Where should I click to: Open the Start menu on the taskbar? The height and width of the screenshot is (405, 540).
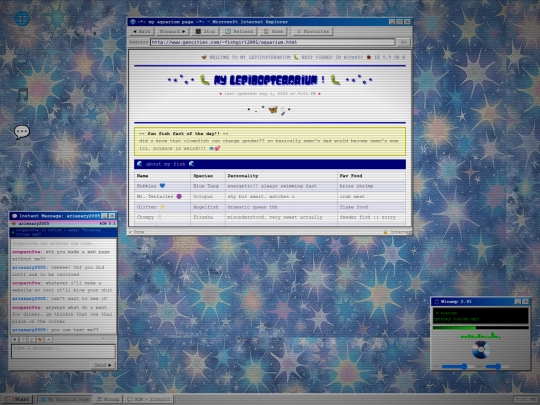tap(19, 399)
